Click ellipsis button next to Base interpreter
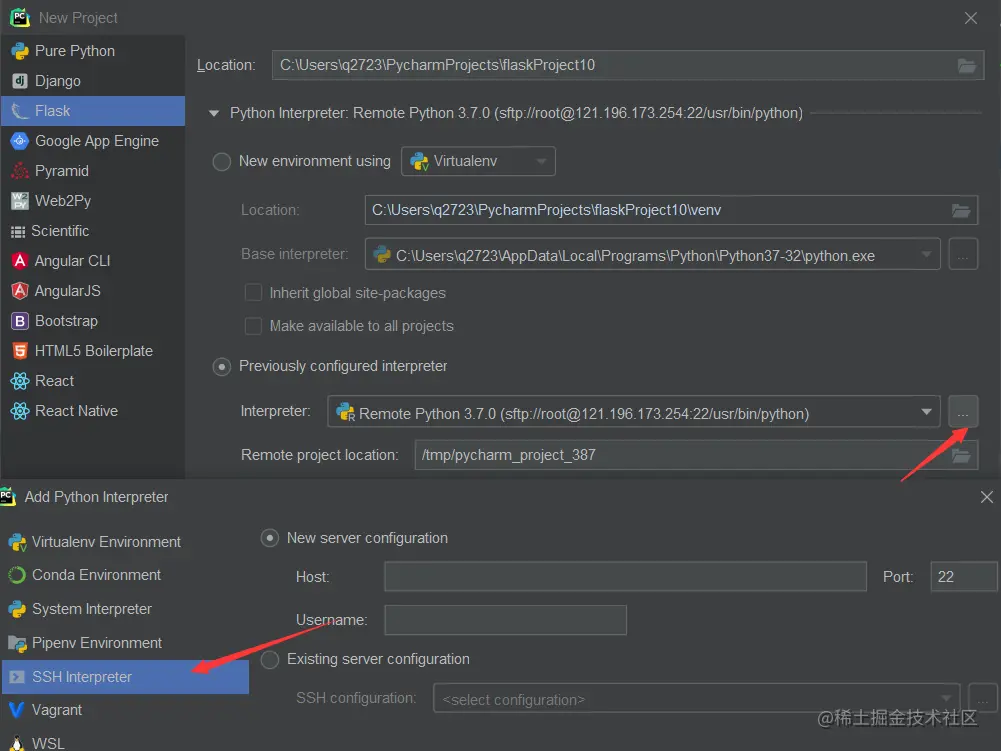1001x751 pixels. click(963, 254)
